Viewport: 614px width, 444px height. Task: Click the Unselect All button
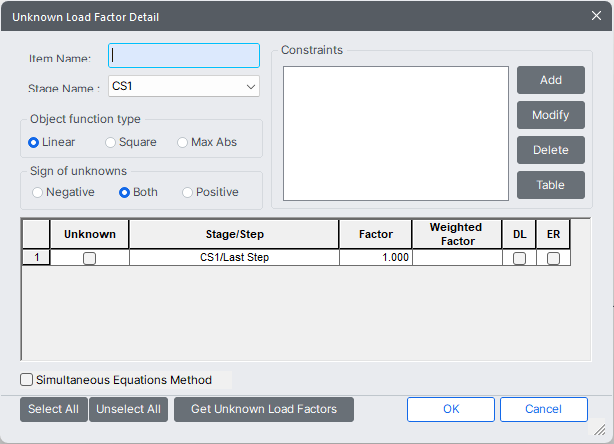pos(128,410)
